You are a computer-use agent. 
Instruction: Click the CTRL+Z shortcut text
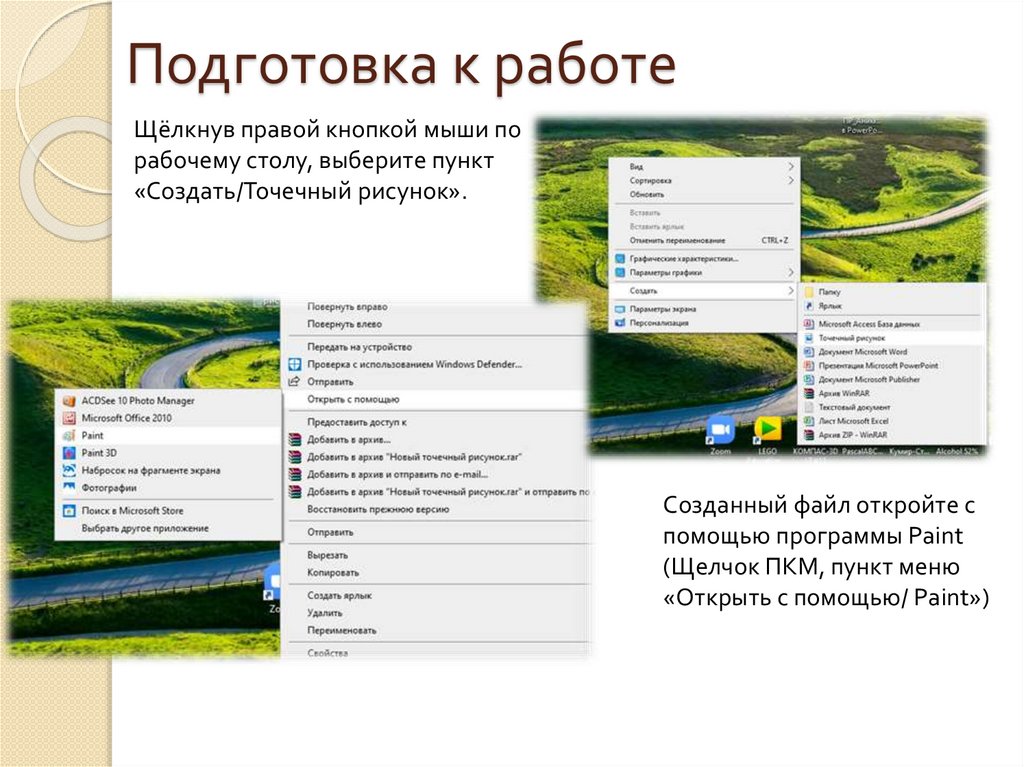[x=775, y=240]
